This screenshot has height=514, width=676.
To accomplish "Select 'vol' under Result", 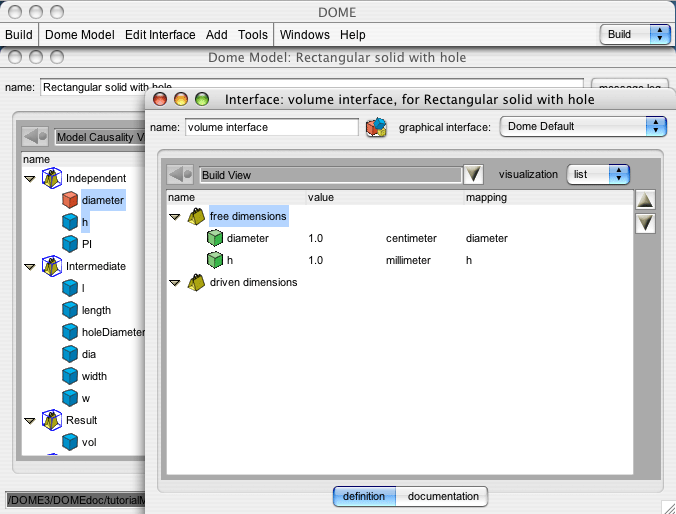I will pyautogui.click(x=89, y=442).
